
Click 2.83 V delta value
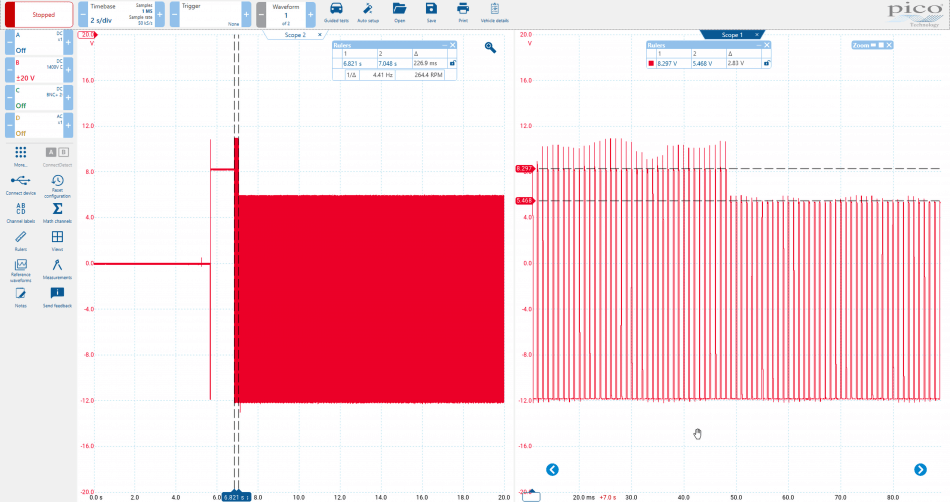pos(736,63)
